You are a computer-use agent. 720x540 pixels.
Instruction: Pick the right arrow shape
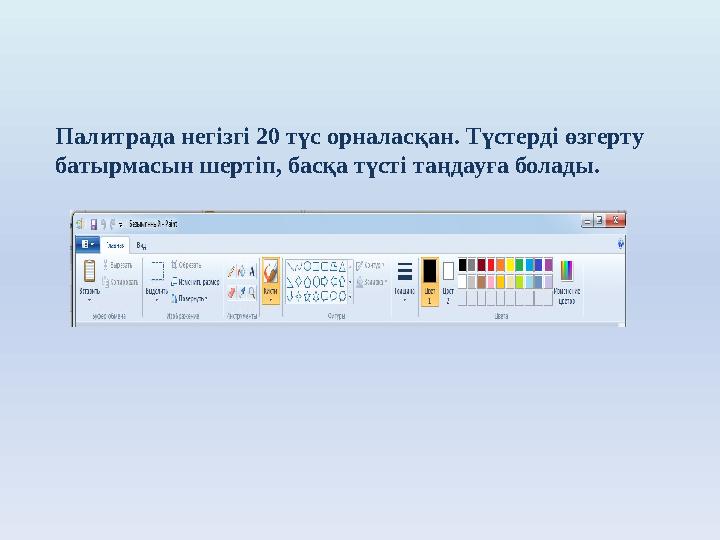[325, 282]
